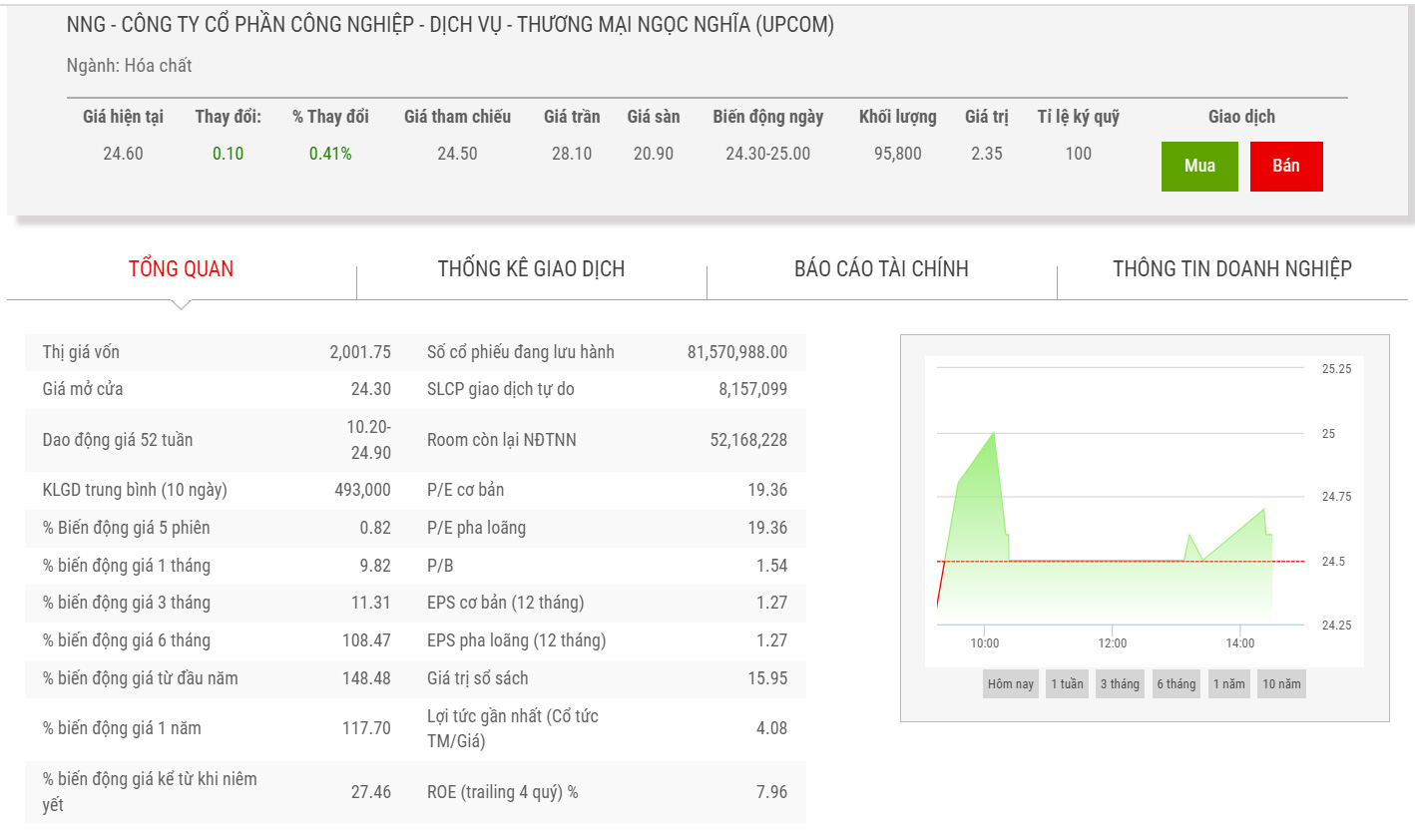Open the Tổng quan tab
Image resolution: width=1415 pixels, height=840 pixels.
click(x=181, y=268)
